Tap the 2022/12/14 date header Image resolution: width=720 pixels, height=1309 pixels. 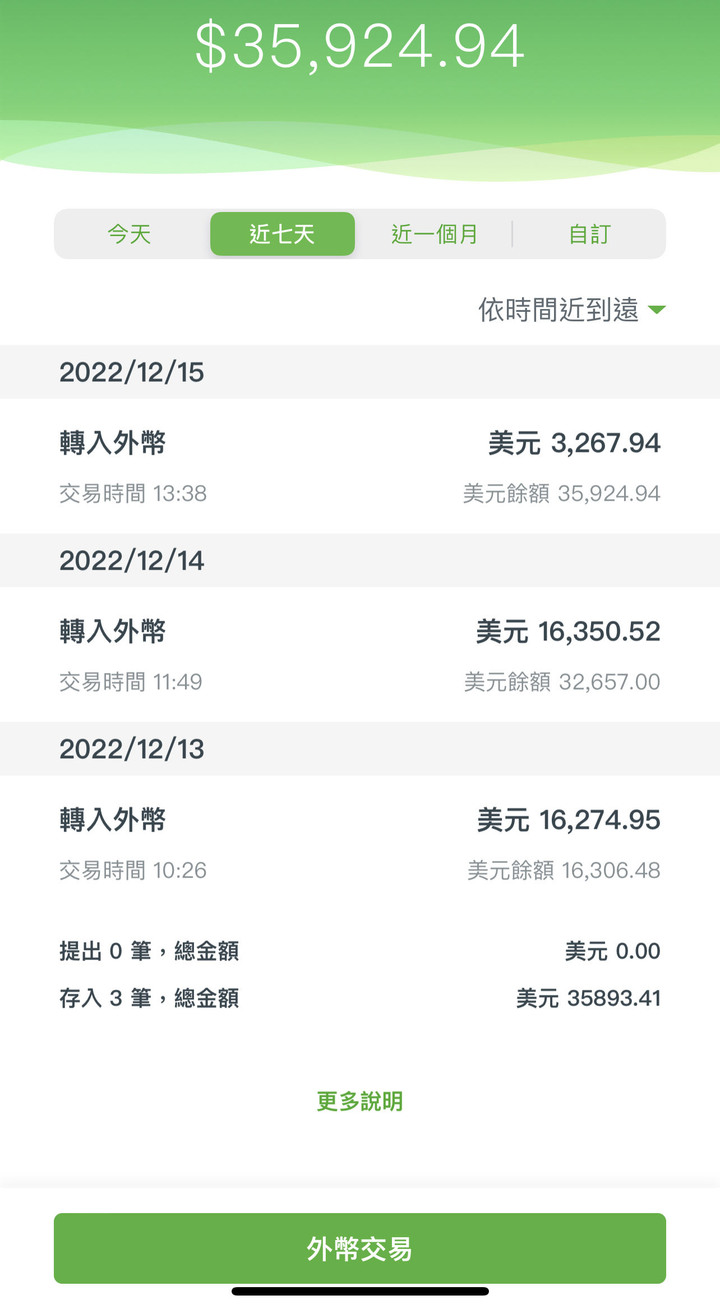(x=132, y=562)
